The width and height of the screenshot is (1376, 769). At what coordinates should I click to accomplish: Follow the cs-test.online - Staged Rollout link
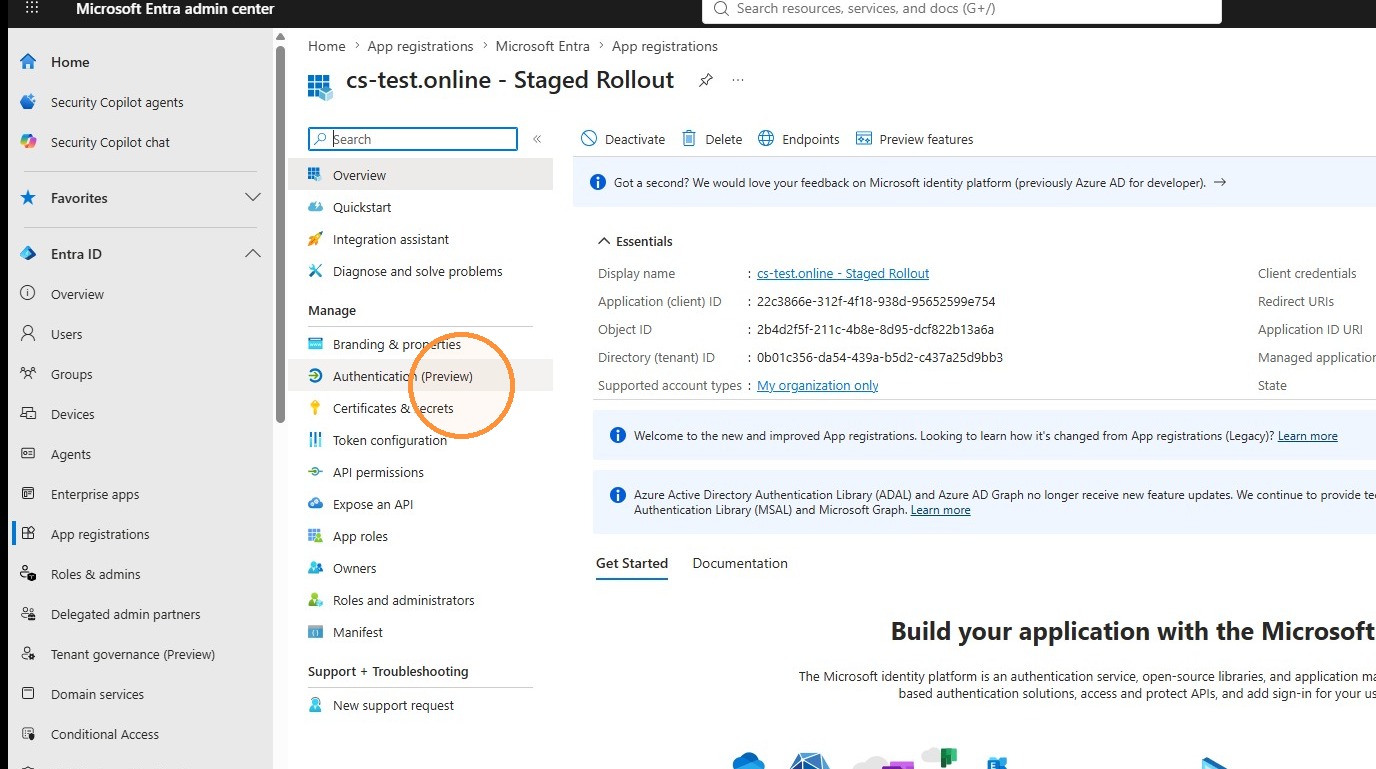843,273
